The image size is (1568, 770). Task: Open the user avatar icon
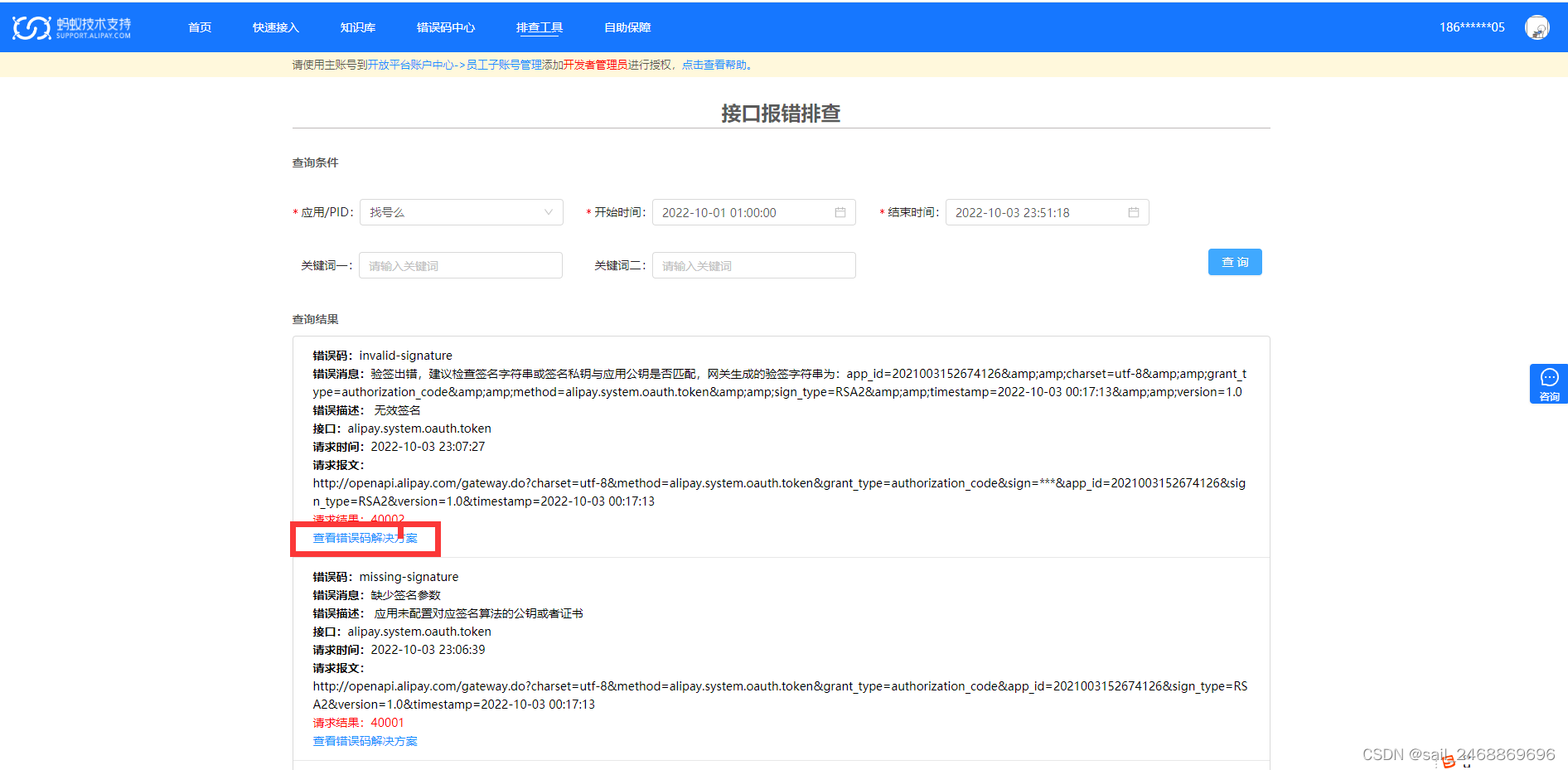[1537, 27]
